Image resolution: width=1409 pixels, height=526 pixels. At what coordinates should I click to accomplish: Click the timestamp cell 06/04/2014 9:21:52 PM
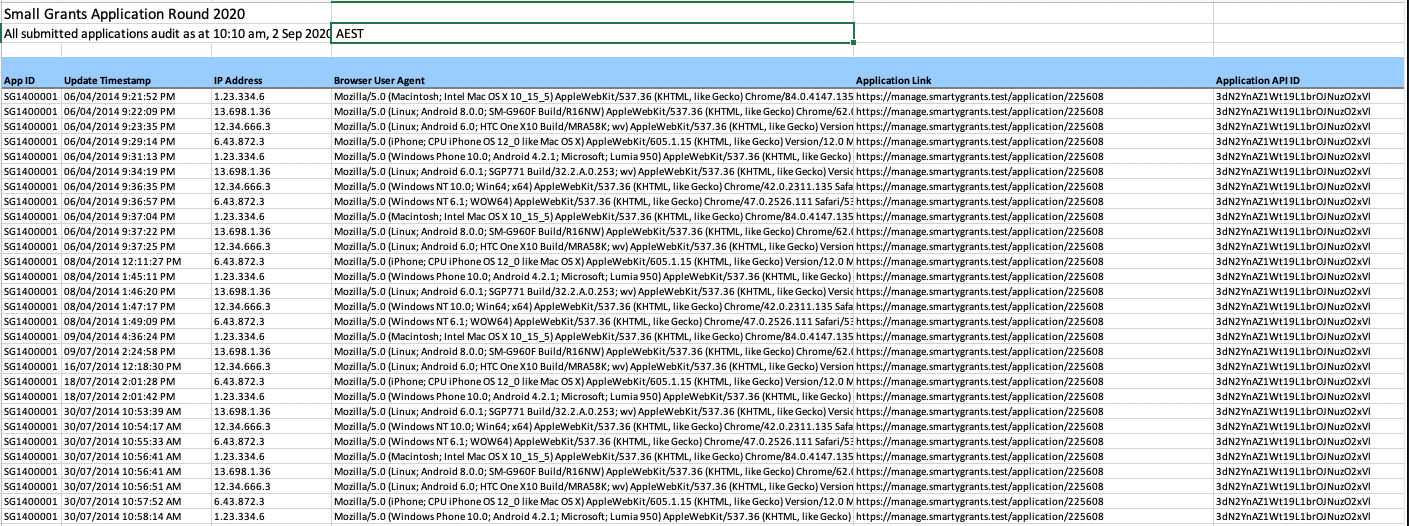click(118, 96)
